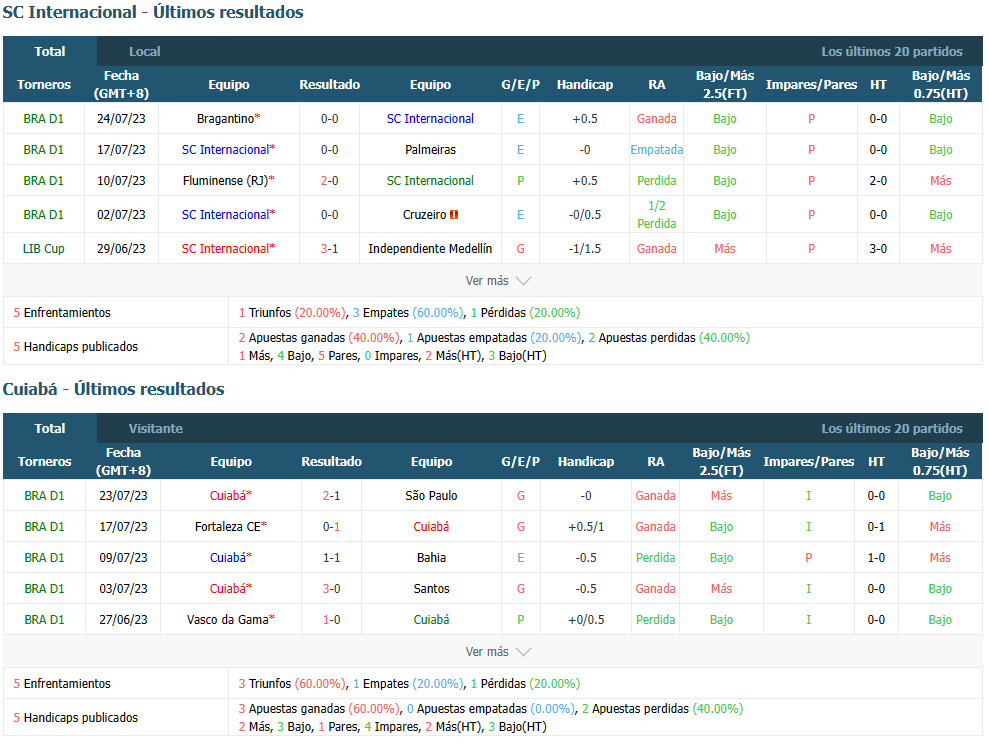Open Santos team link
Image resolution: width=989 pixels, height=744 pixels.
(x=431, y=589)
